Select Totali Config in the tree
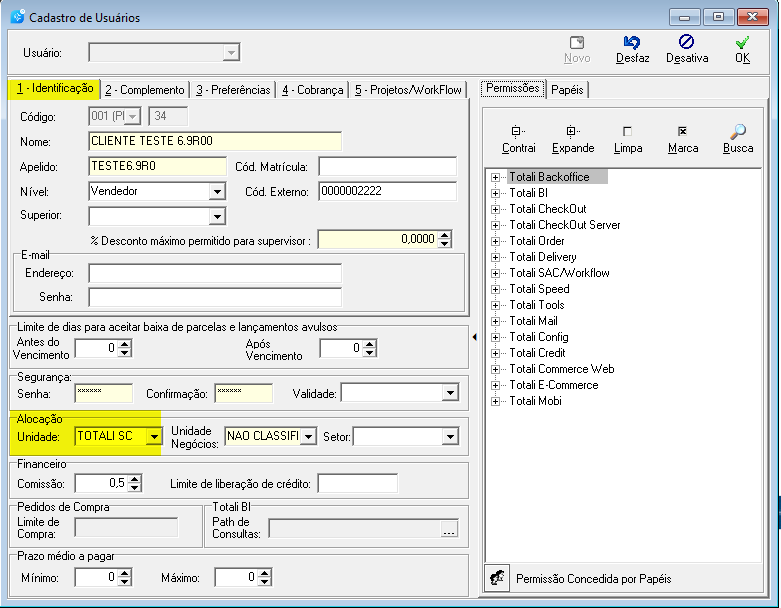Screen dimensions: 781x608 538,337
